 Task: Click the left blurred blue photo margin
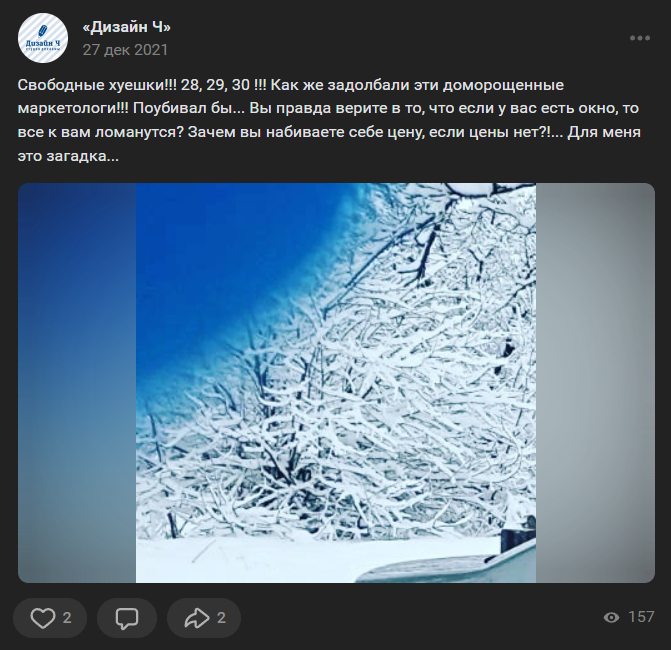(77, 383)
